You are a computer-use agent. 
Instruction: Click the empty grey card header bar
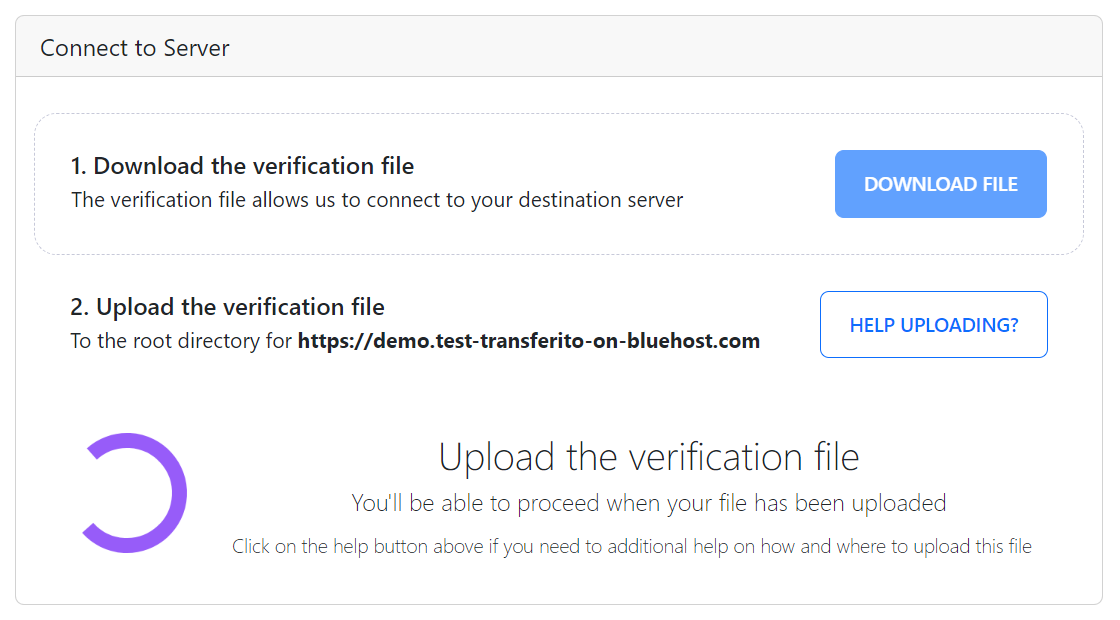643,47
